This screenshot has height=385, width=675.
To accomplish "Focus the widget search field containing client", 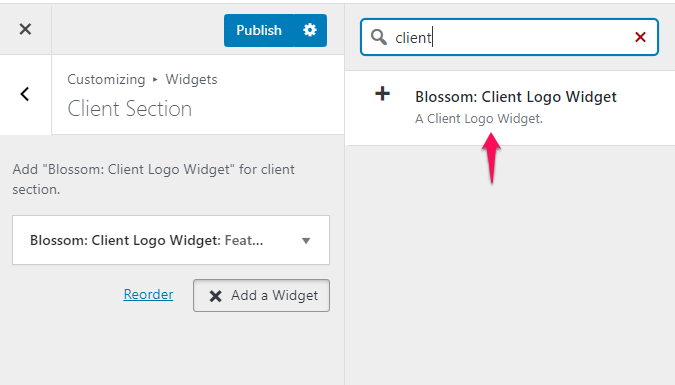I will click(509, 37).
